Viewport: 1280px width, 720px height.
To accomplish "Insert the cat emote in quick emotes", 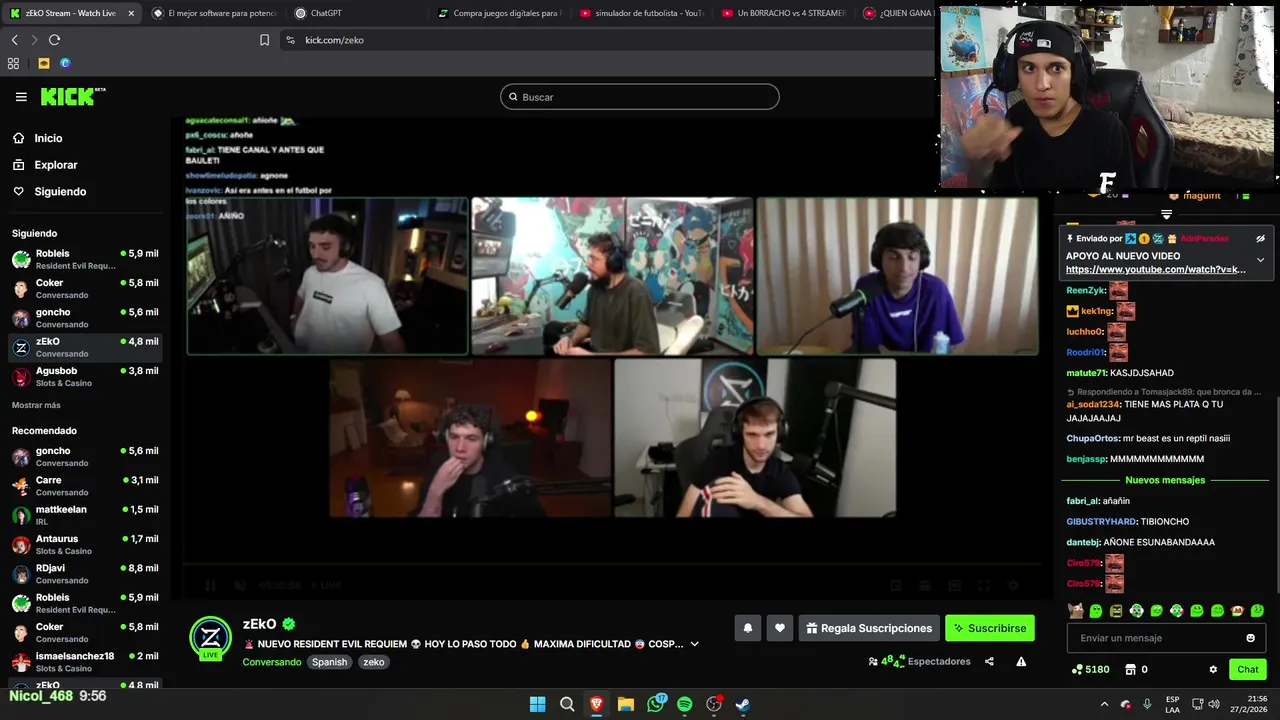I will click(x=1075, y=610).
